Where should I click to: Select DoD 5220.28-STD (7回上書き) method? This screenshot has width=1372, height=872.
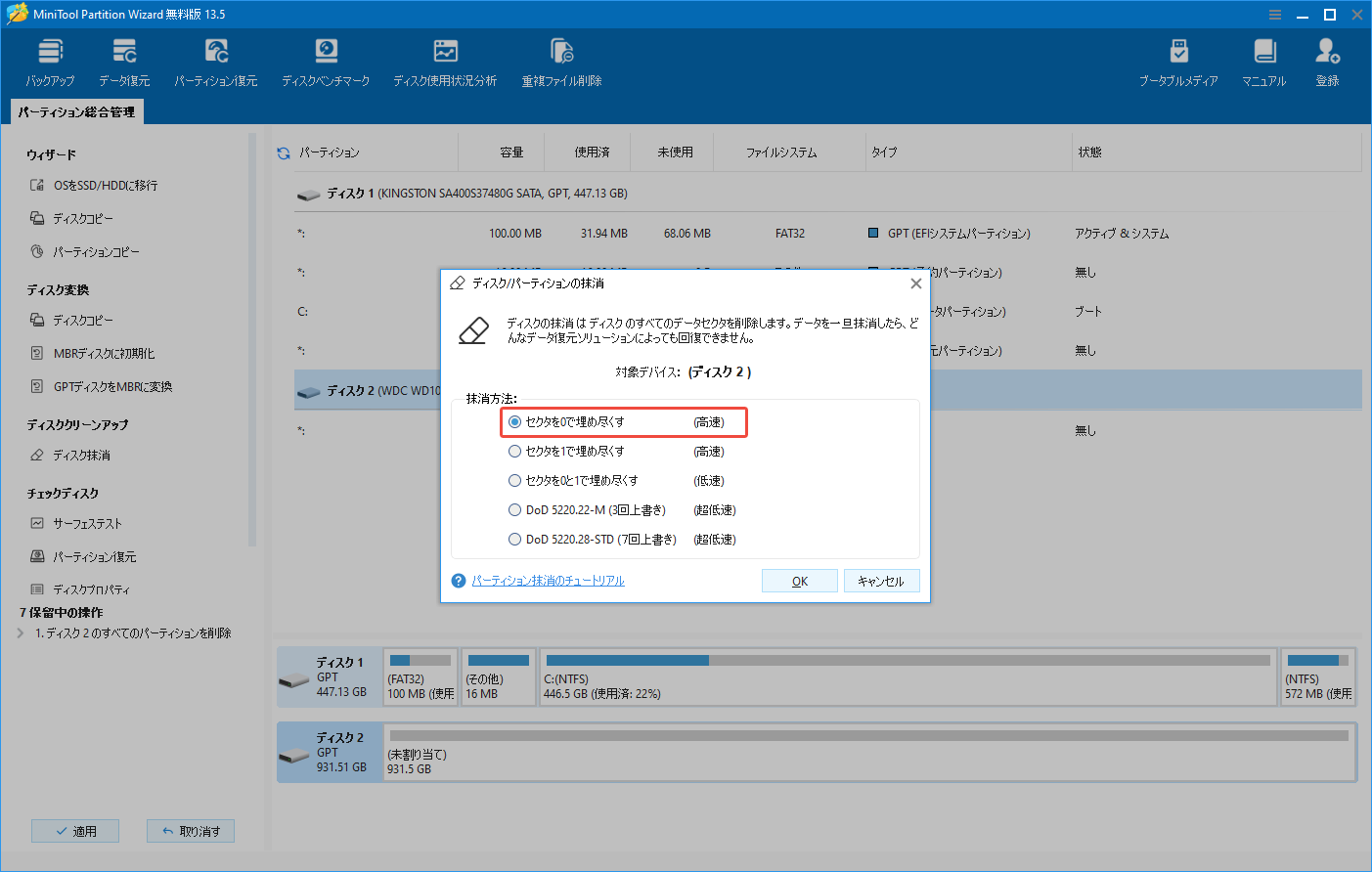pos(515,539)
